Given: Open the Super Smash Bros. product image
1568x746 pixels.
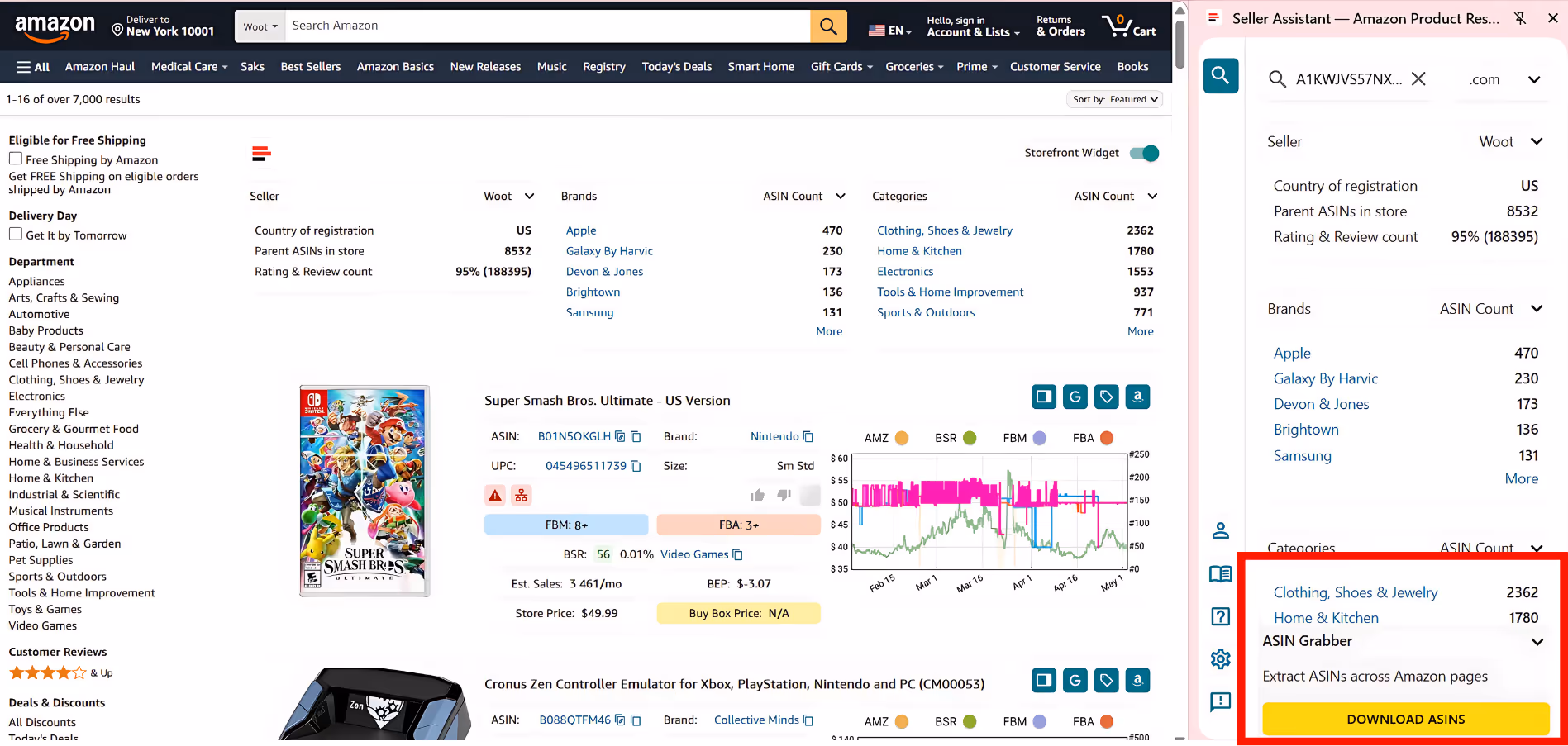Looking at the screenshot, I should click(365, 491).
